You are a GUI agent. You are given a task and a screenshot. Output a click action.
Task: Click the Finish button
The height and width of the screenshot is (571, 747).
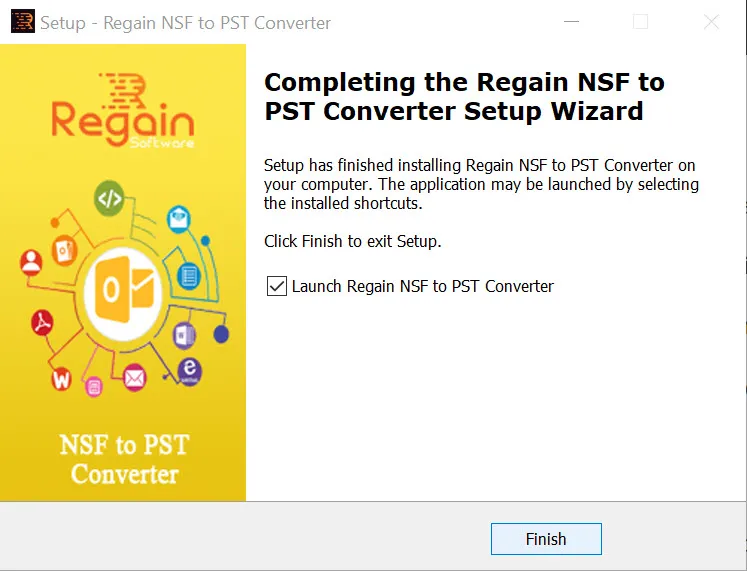tap(546, 539)
